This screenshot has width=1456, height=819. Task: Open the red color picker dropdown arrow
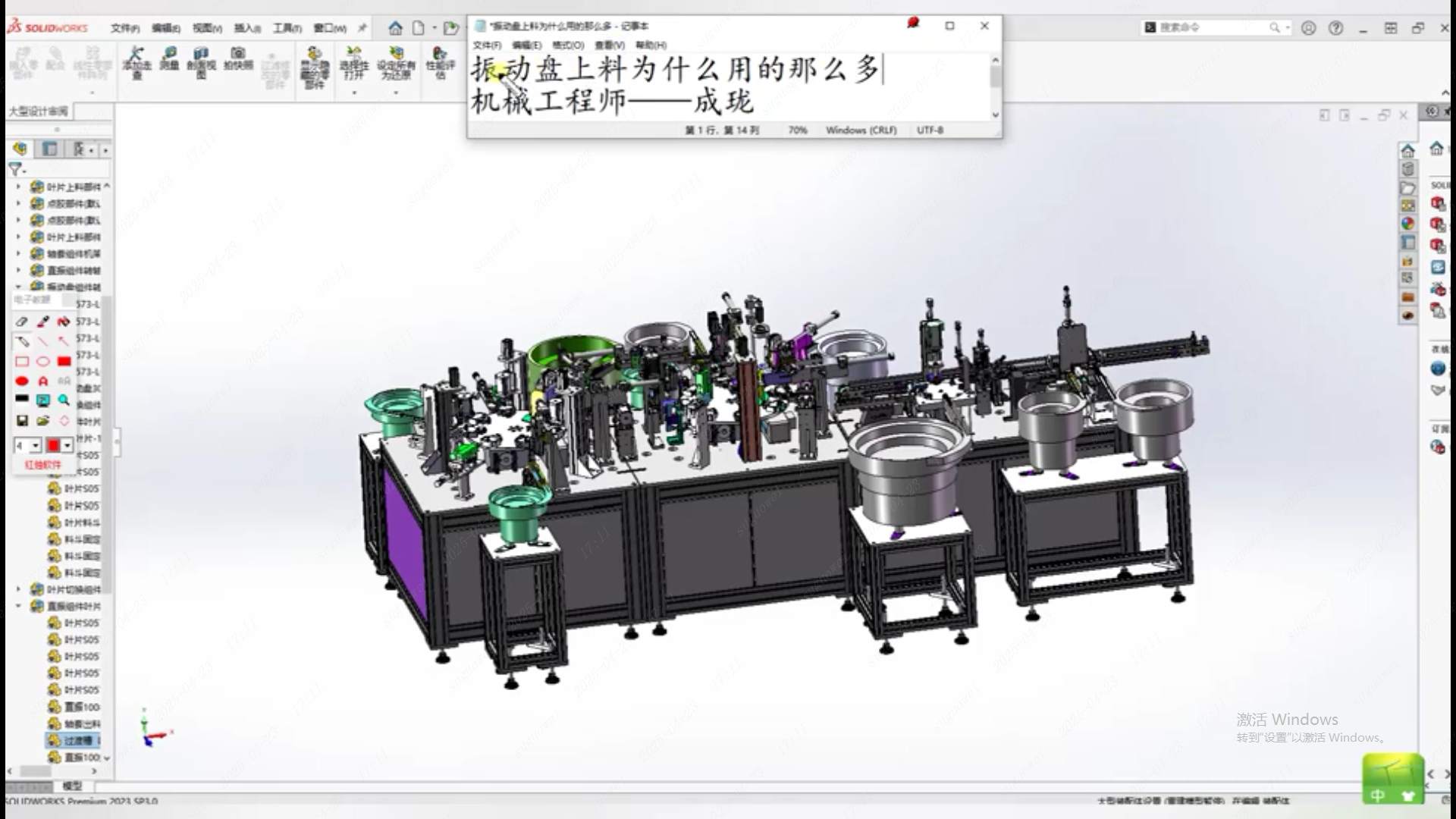coord(67,445)
